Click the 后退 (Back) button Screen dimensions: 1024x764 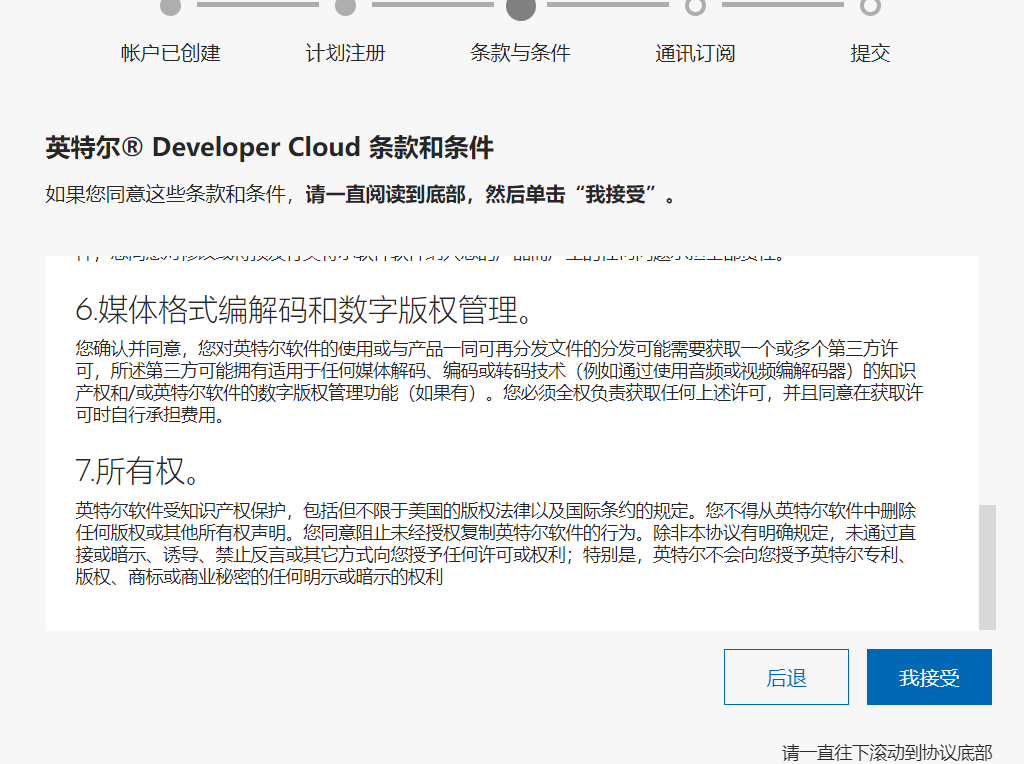click(x=786, y=677)
